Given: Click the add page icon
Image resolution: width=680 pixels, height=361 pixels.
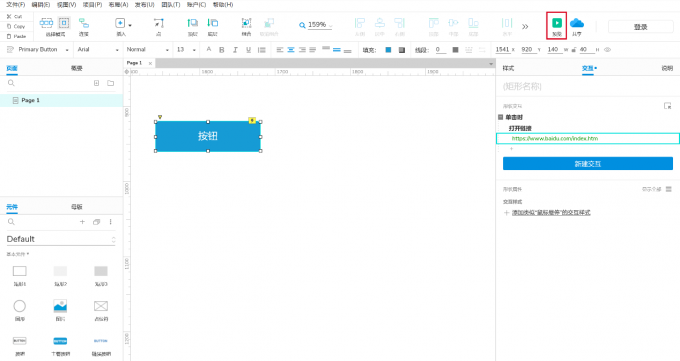Looking at the screenshot, I should click(97, 83).
